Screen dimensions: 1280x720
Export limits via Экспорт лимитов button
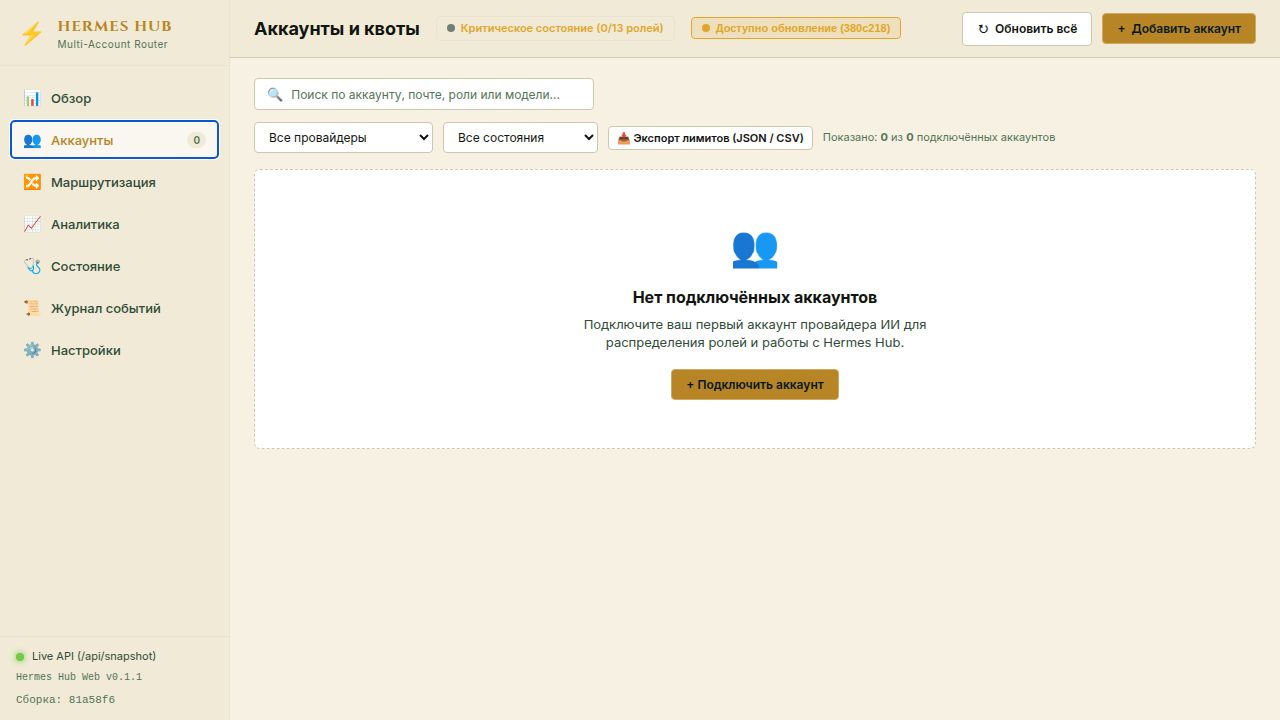(710, 138)
